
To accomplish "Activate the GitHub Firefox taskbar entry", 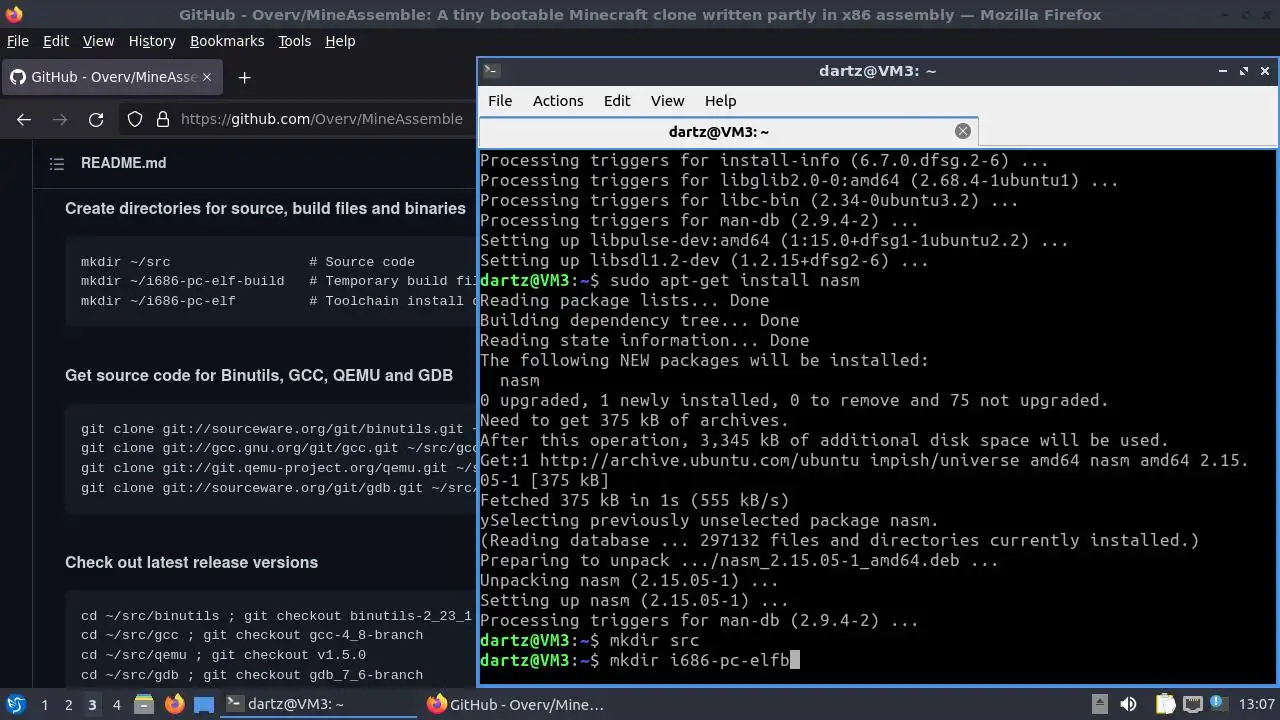I will 518,704.
